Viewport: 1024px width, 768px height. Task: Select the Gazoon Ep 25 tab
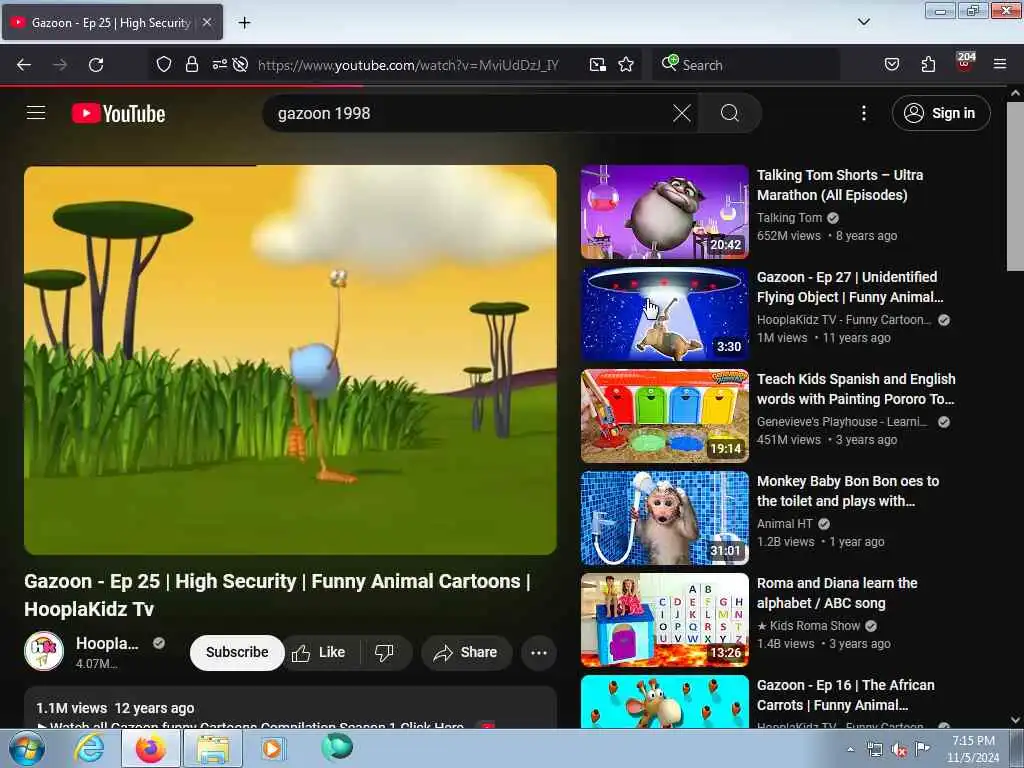(x=112, y=22)
